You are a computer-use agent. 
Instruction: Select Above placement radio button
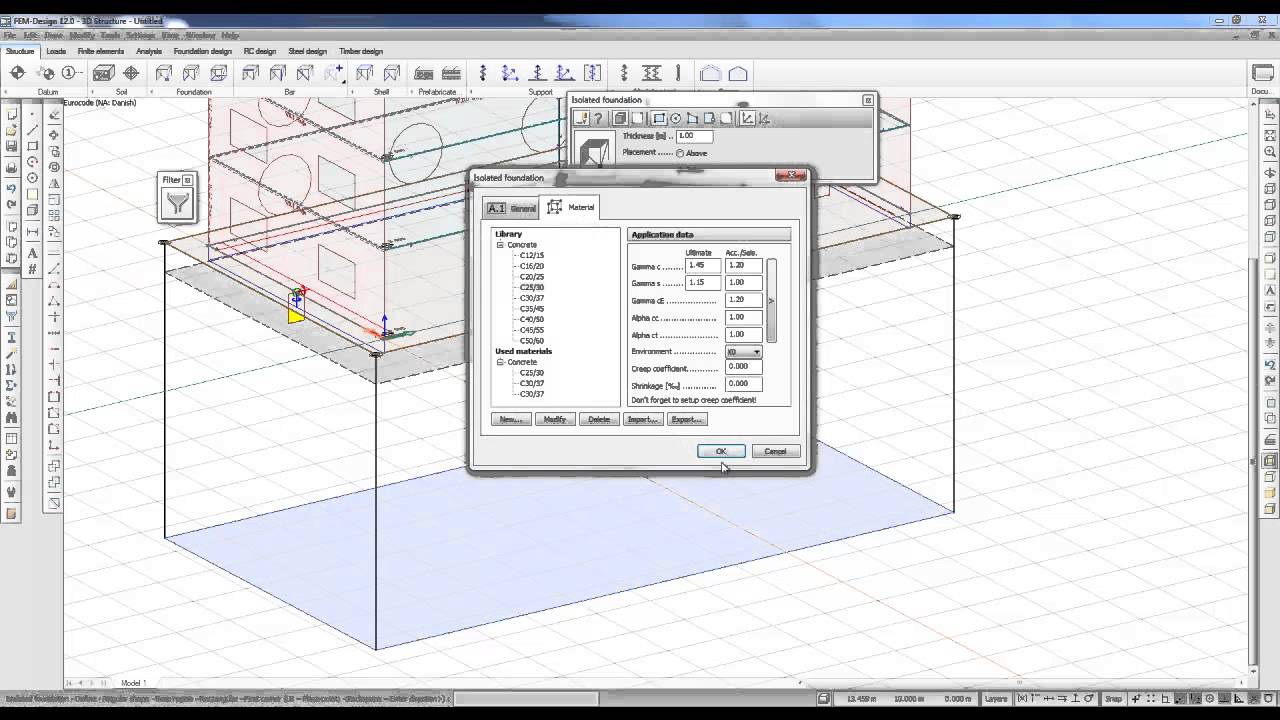pyautogui.click(x=680, y=153)
